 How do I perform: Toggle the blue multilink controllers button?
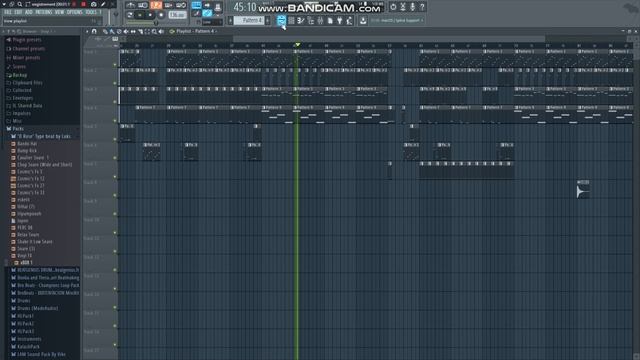click(x=207, y=13)
